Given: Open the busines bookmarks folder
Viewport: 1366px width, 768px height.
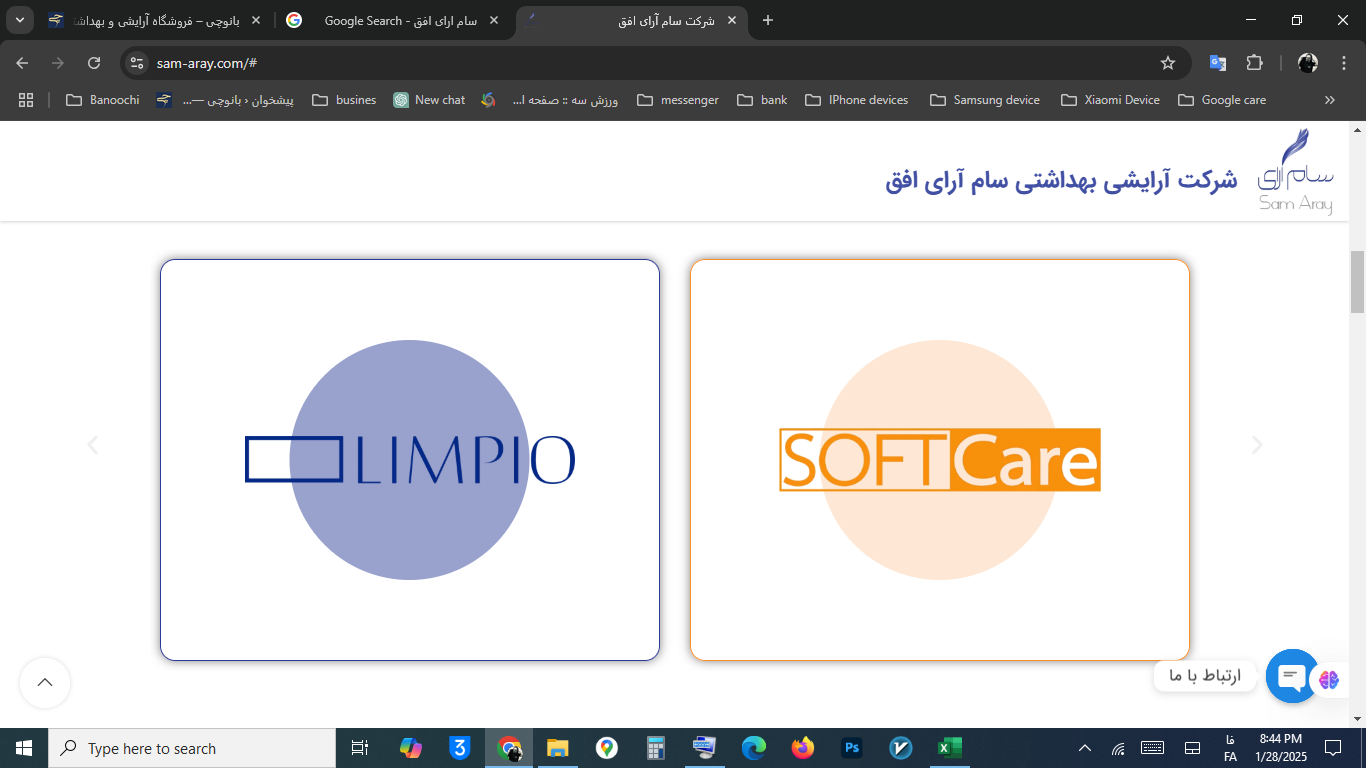Looking at the screenshot, I should 344,100.
